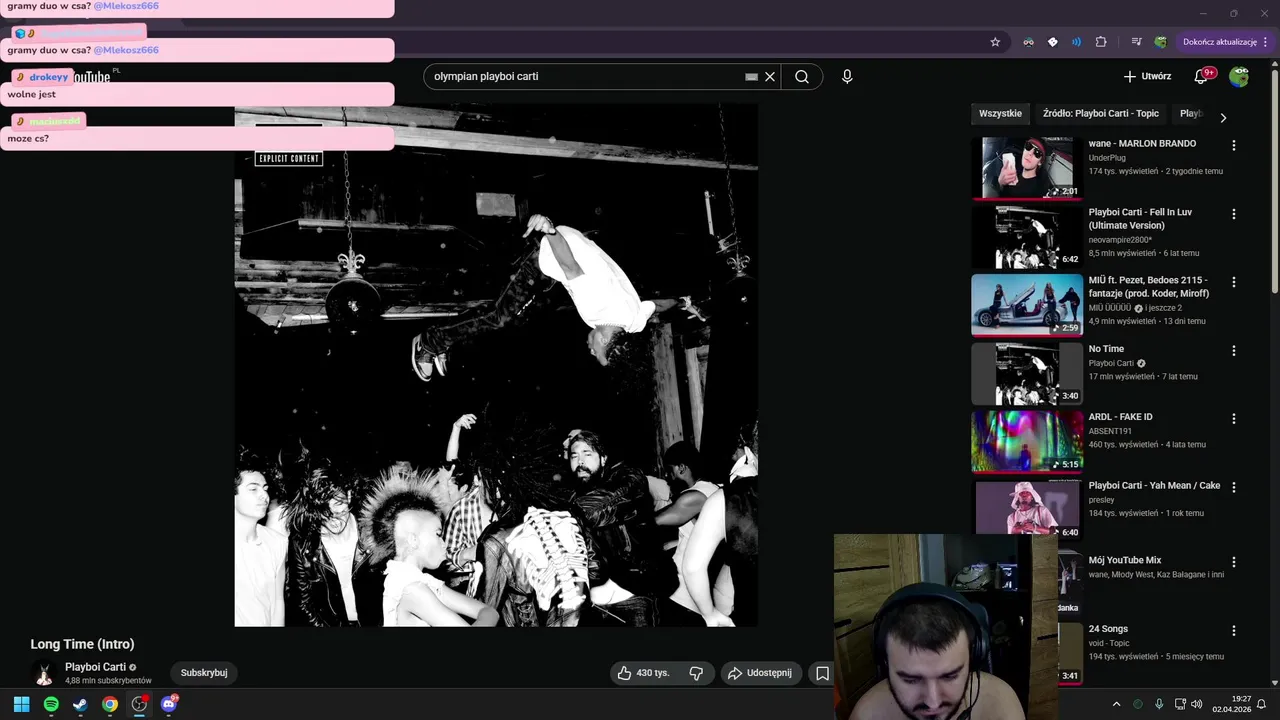Viewport: 1280px width, 720px height.
Task: Click the @Mlekosz666 mention in second chat message
Action: click(126, 50)
